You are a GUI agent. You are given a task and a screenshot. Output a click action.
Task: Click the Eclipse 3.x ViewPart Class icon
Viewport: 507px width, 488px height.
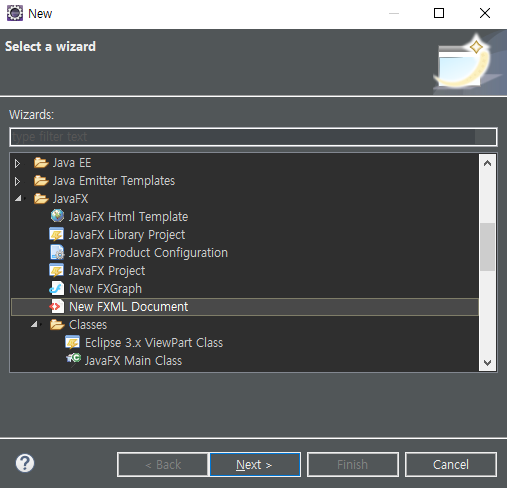coord(73,342)
